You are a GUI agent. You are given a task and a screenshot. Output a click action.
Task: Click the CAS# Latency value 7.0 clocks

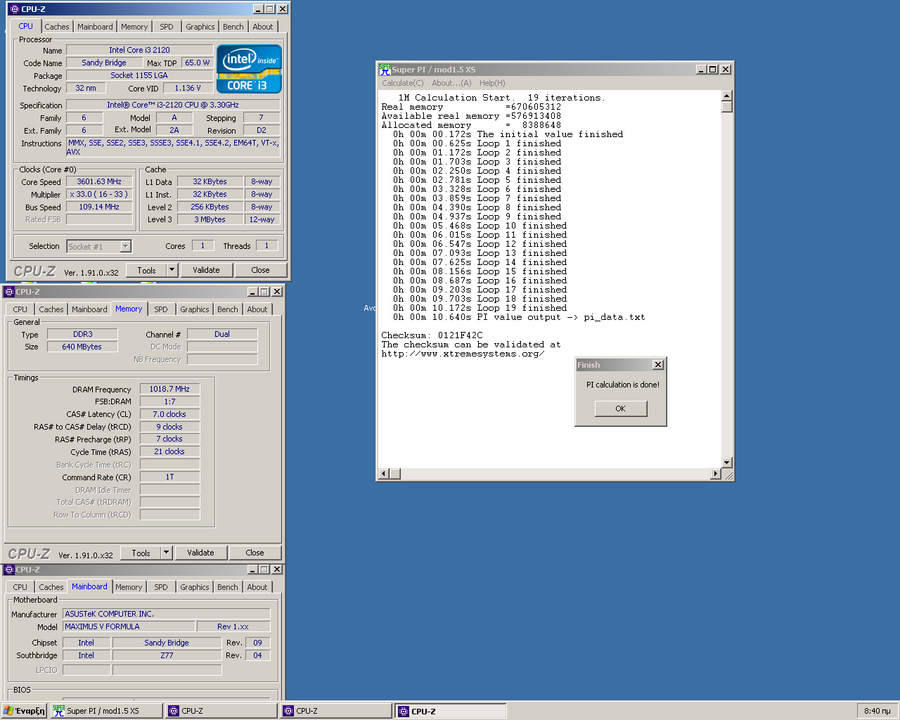(x=170, y=414)
